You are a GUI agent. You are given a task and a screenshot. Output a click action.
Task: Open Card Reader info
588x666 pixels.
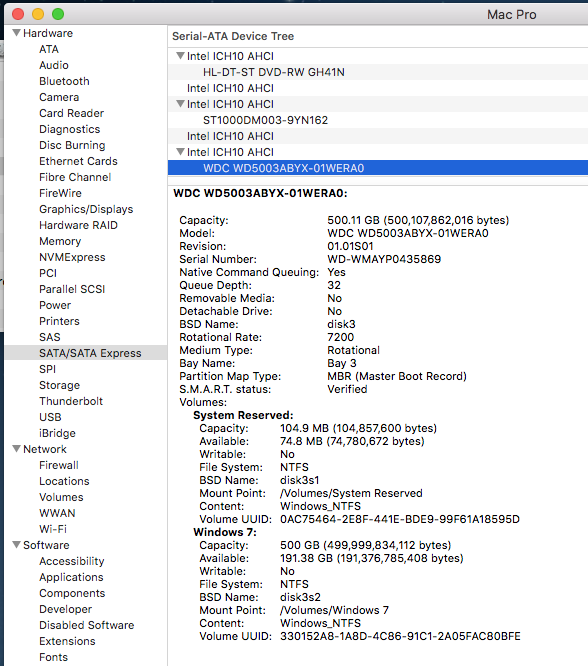[71, 113]
